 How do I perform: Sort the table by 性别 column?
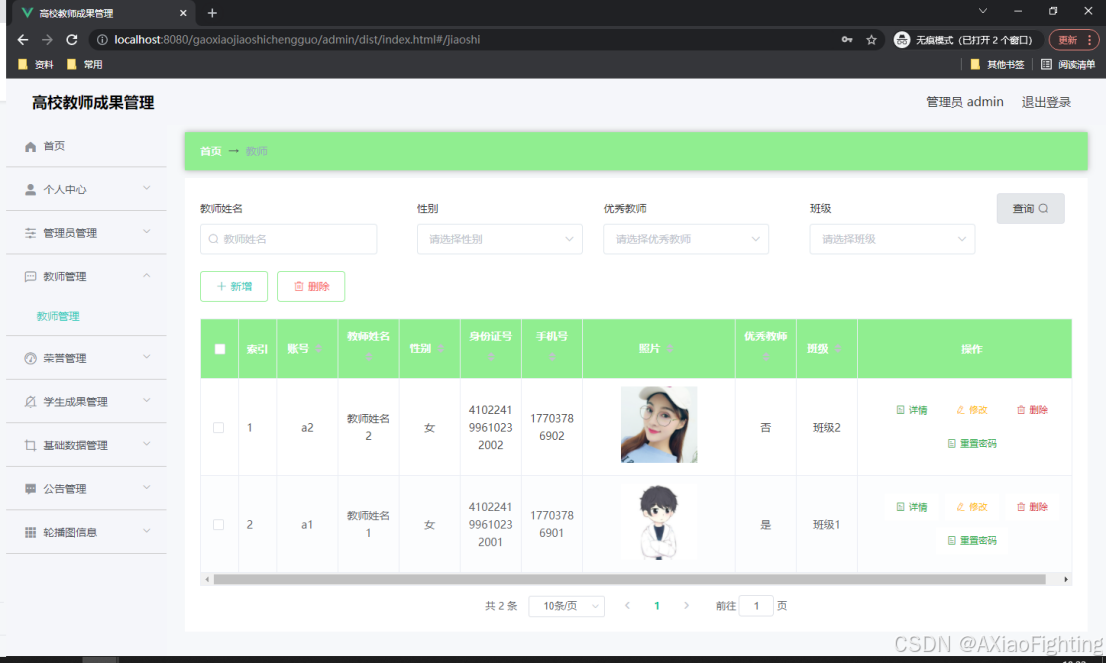[441, 349]
